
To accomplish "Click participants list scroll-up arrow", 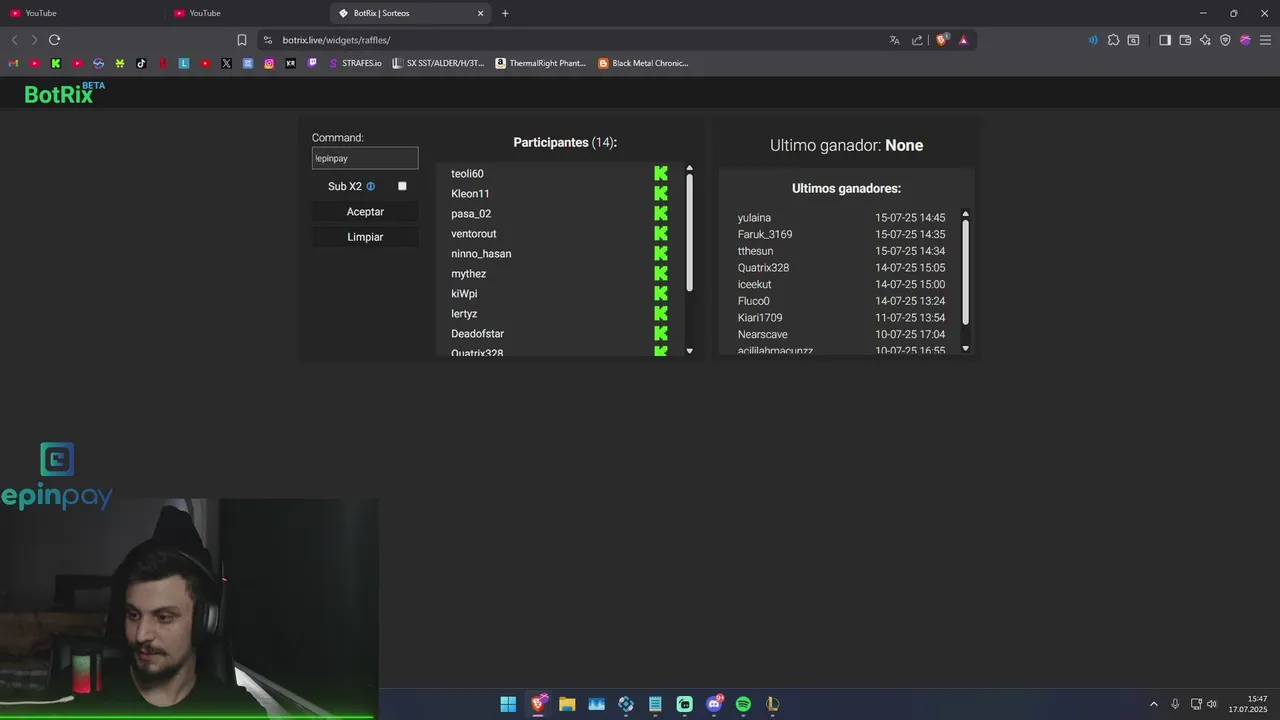I will click(689, 168).
